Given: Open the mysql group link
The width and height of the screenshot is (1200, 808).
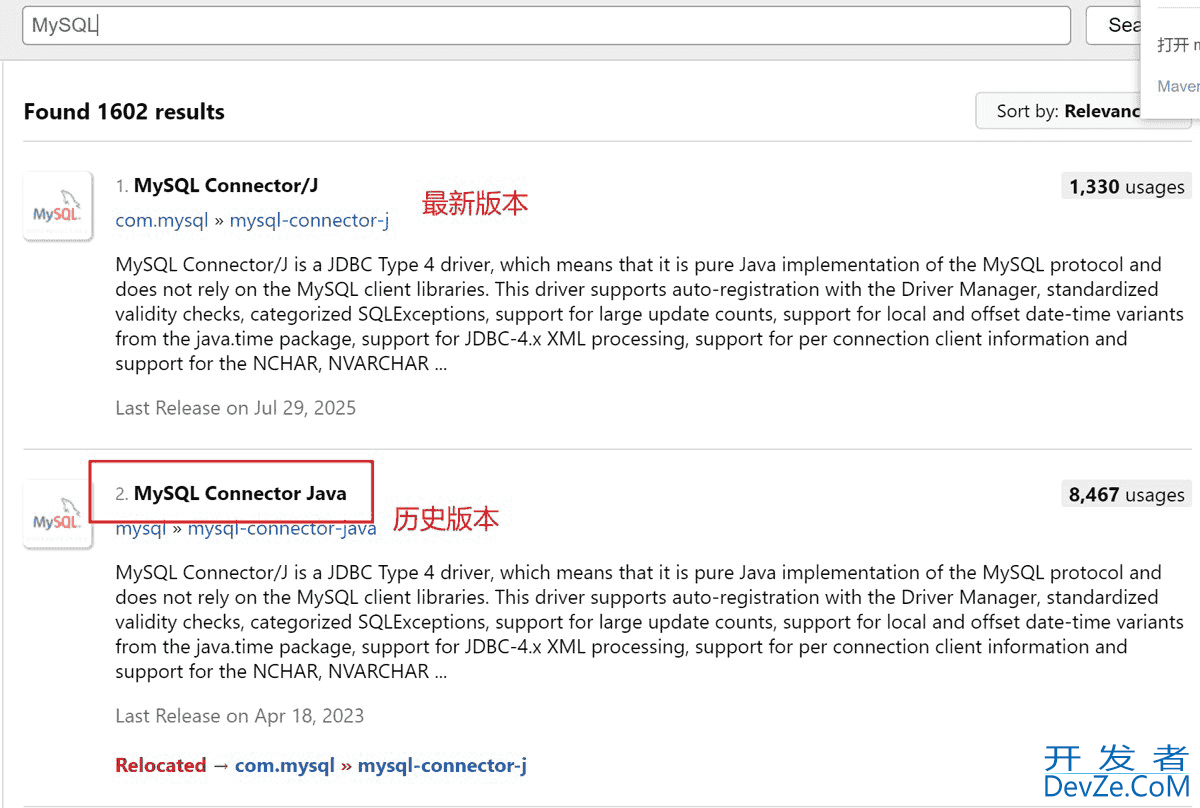Looking at the screenshot, I should (140, 528).
